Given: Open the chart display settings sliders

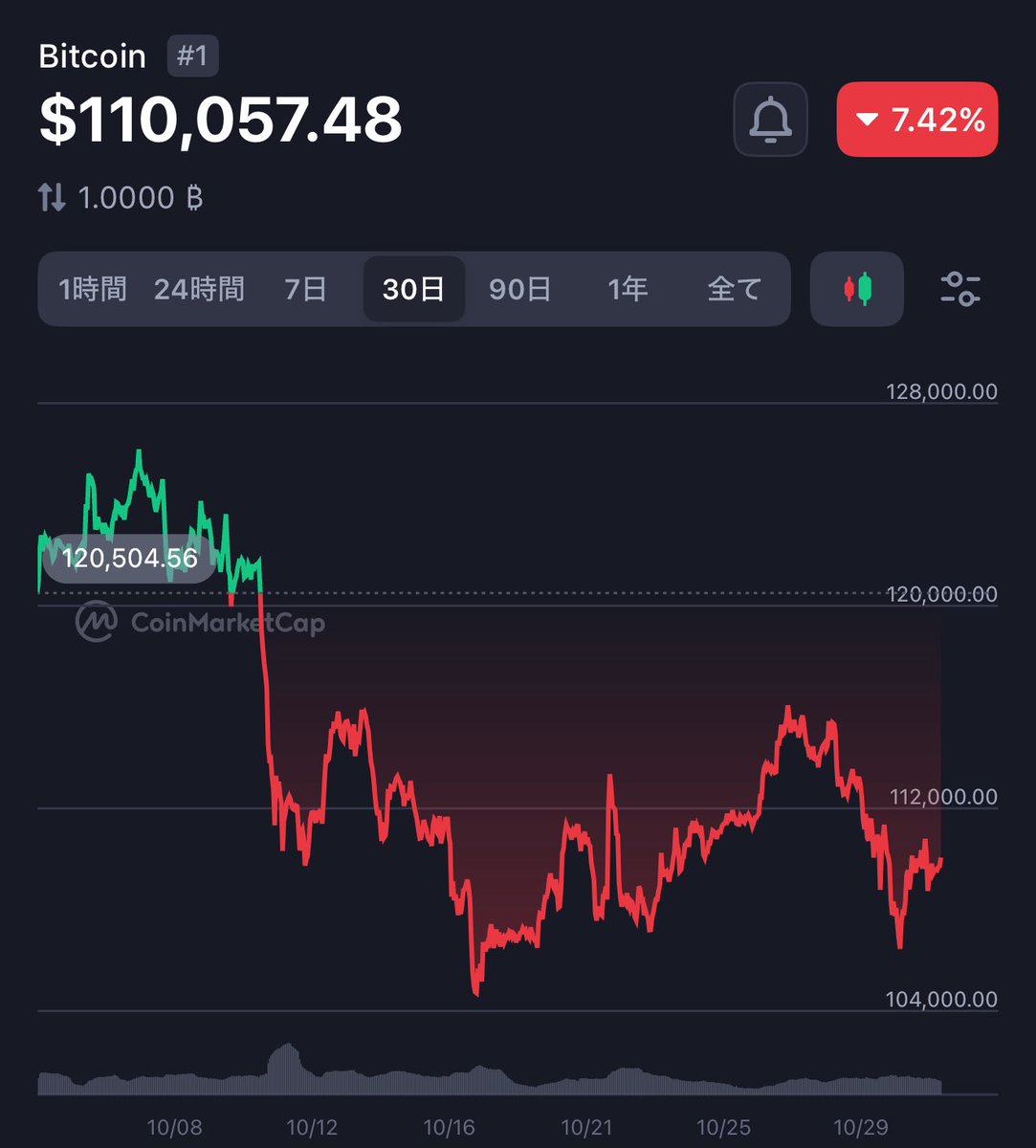Looking at the screenshot, I should pyautogui.click(x=960, y=289).
